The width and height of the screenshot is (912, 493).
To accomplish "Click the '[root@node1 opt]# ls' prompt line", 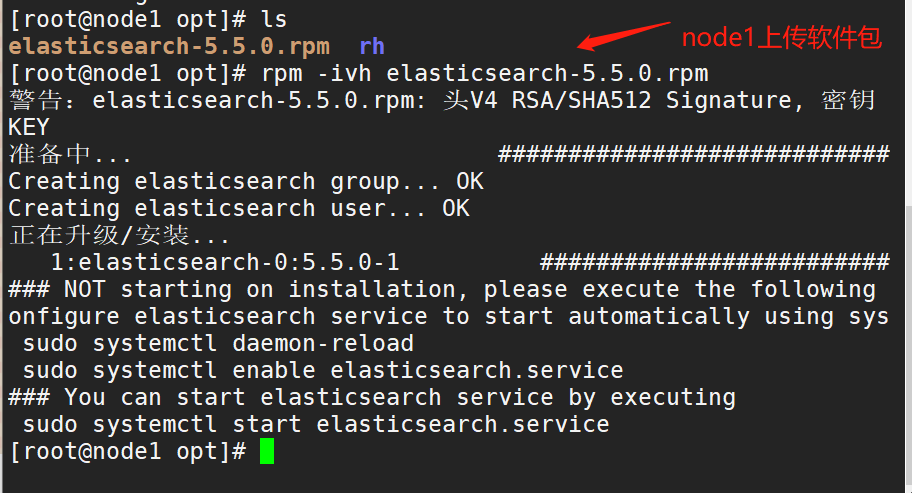I will pos(148,20).
